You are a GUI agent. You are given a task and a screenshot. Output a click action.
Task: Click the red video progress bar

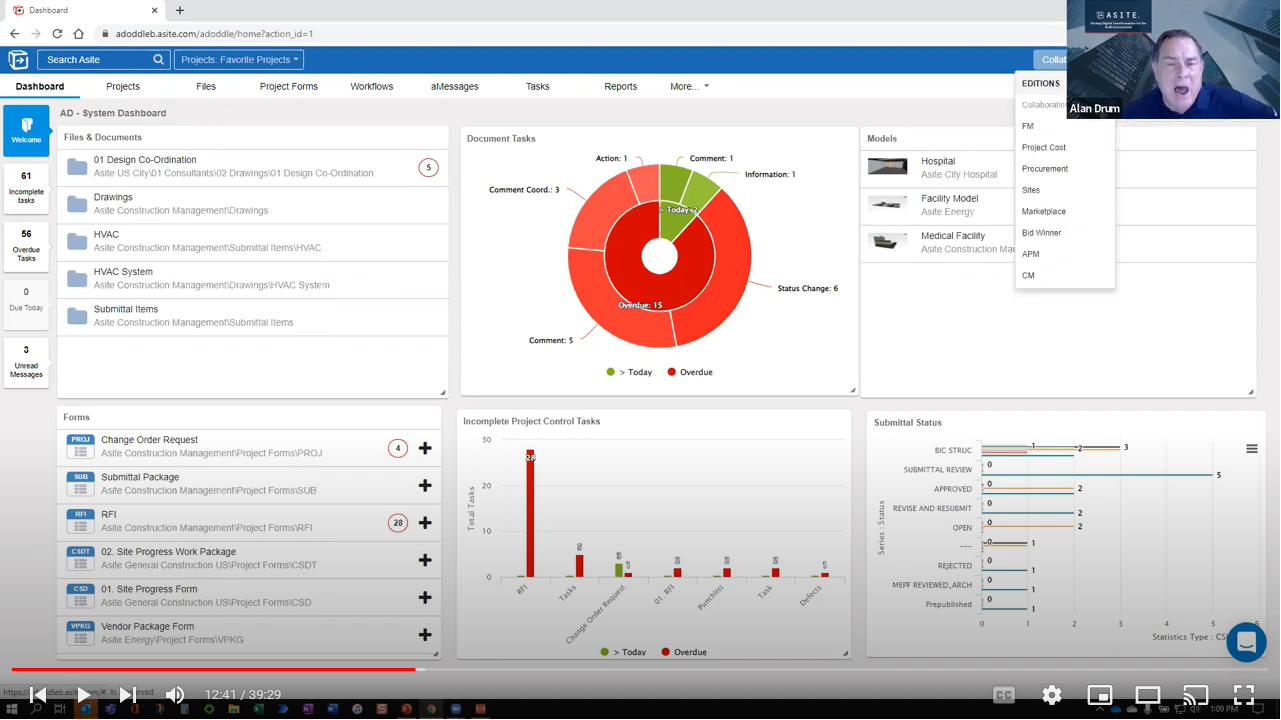[210, 669]
